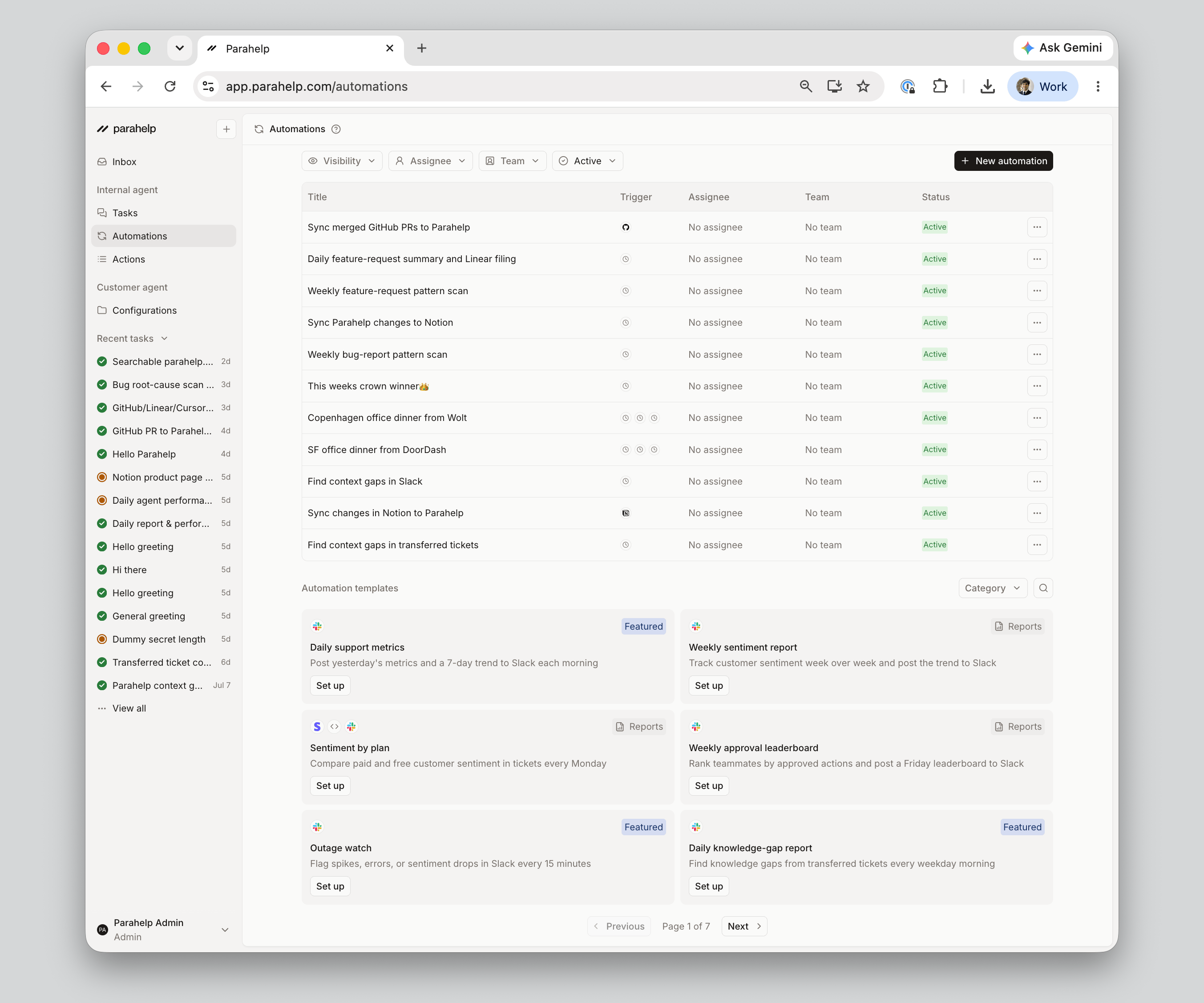Open the Chrome three-dot menu
Viewport: 1204px width, 1003px height.
tap(1097, 87)
